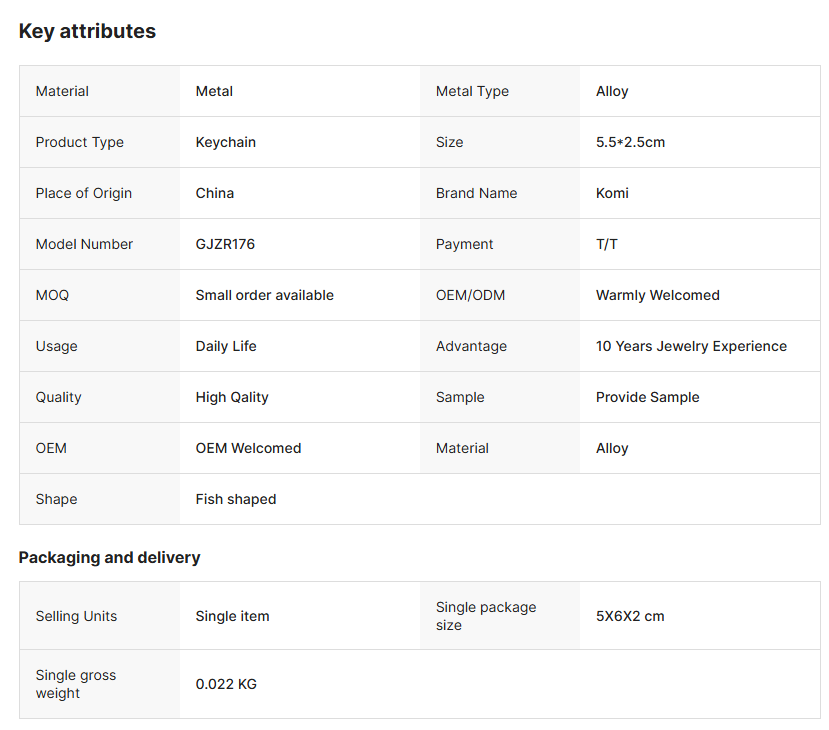Click the OEM Welcomed value

248,448
